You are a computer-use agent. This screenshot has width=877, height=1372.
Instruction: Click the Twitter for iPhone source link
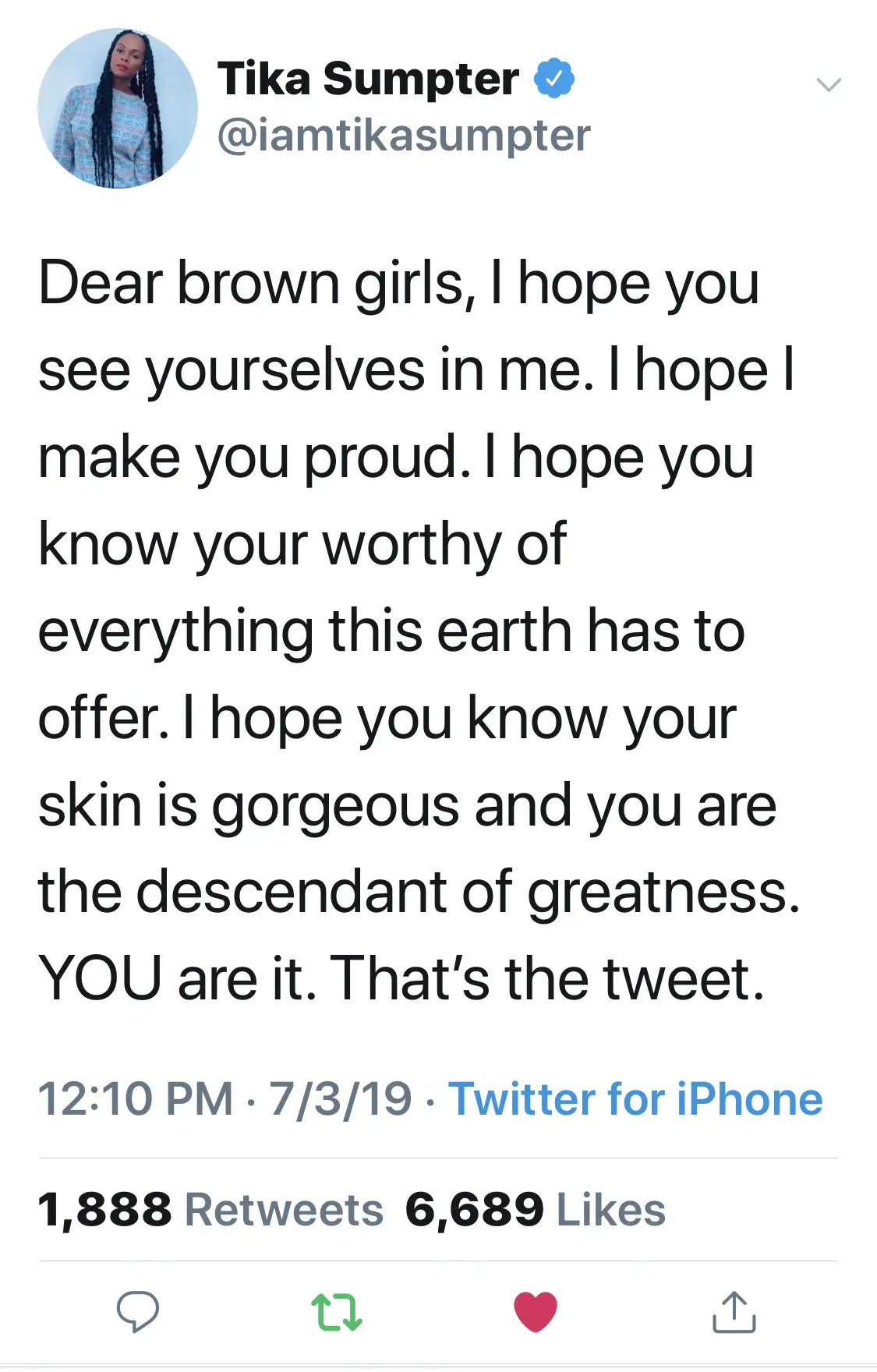click(x=635, y=1099)
